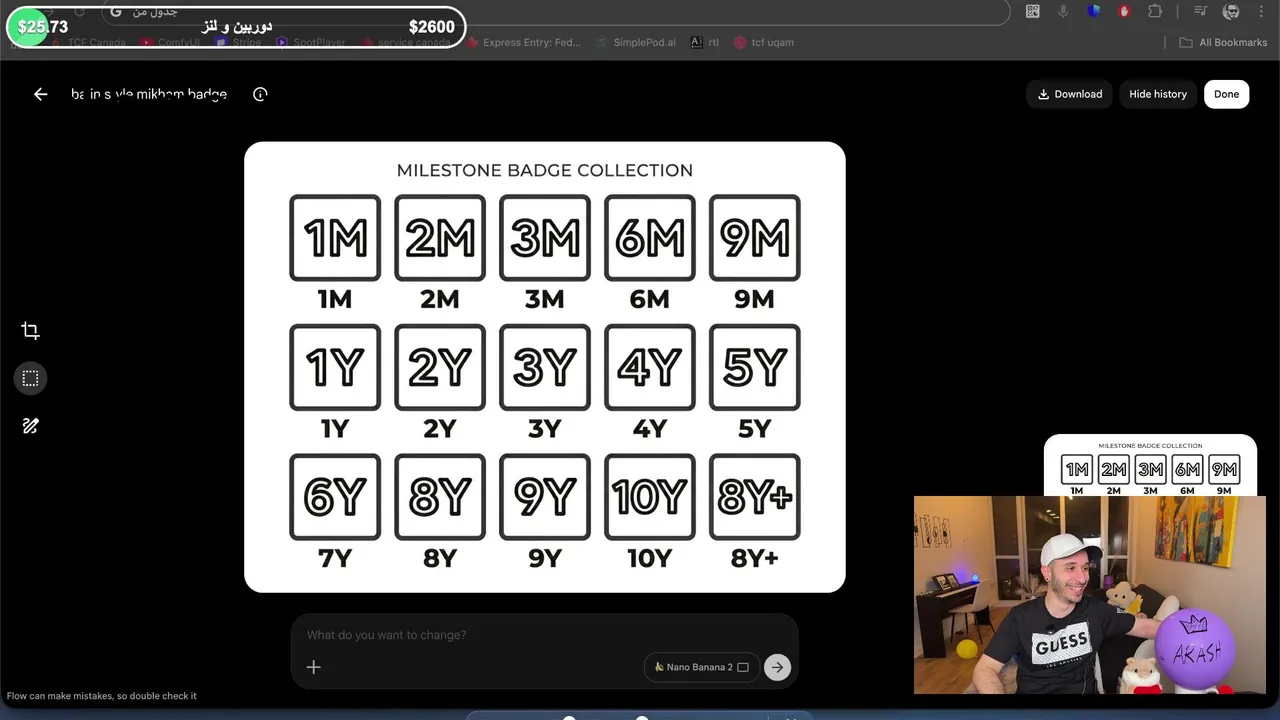
Task: Click the generated Milestone Badge Collection image
Action: (x=545, y=367)
